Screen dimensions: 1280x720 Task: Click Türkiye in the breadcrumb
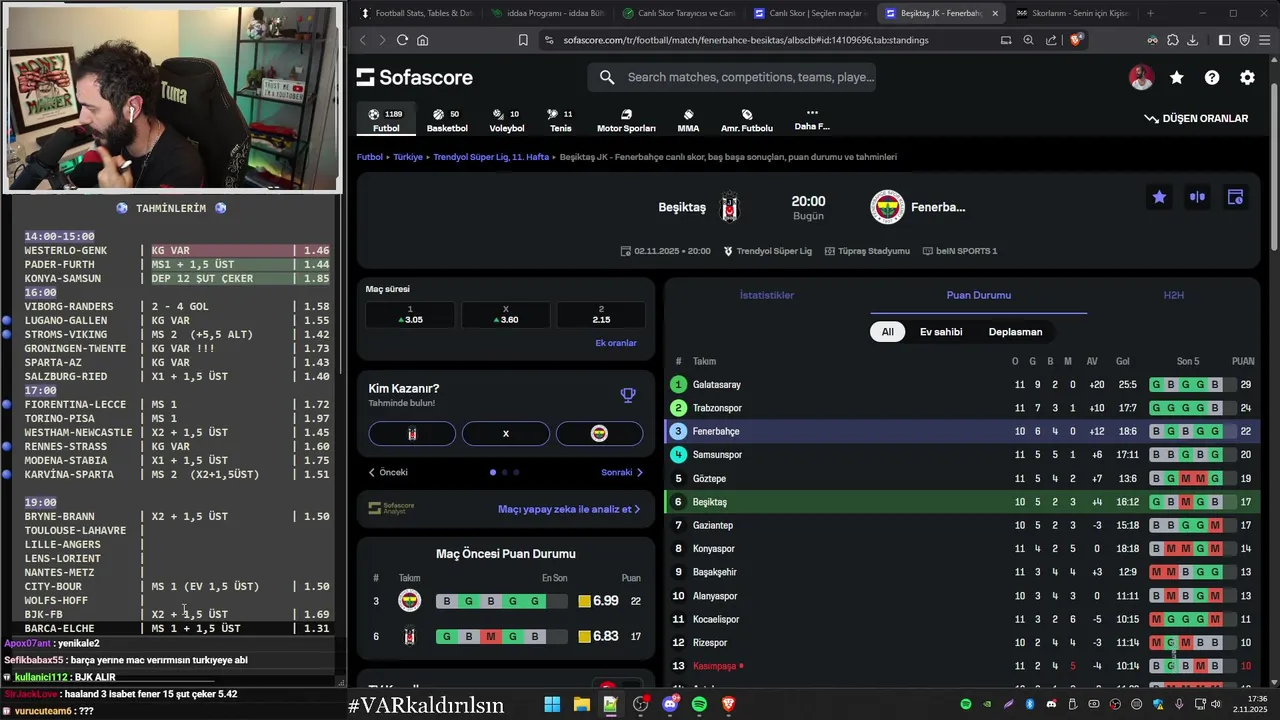(407, 157)
